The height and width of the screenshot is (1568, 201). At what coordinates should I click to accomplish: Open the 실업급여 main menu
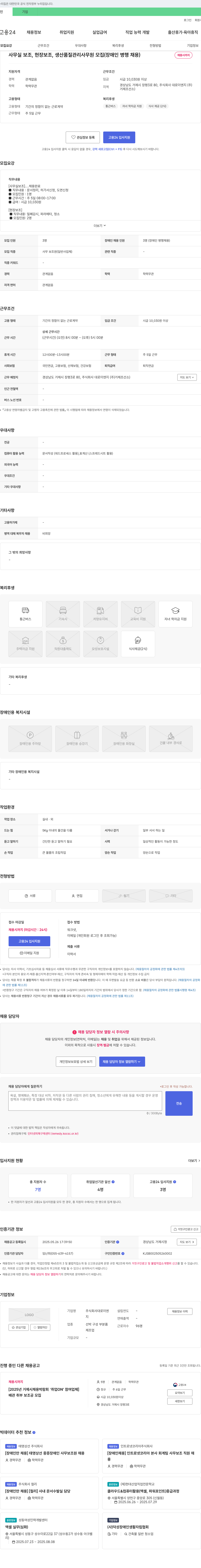(x=100, y=32)
